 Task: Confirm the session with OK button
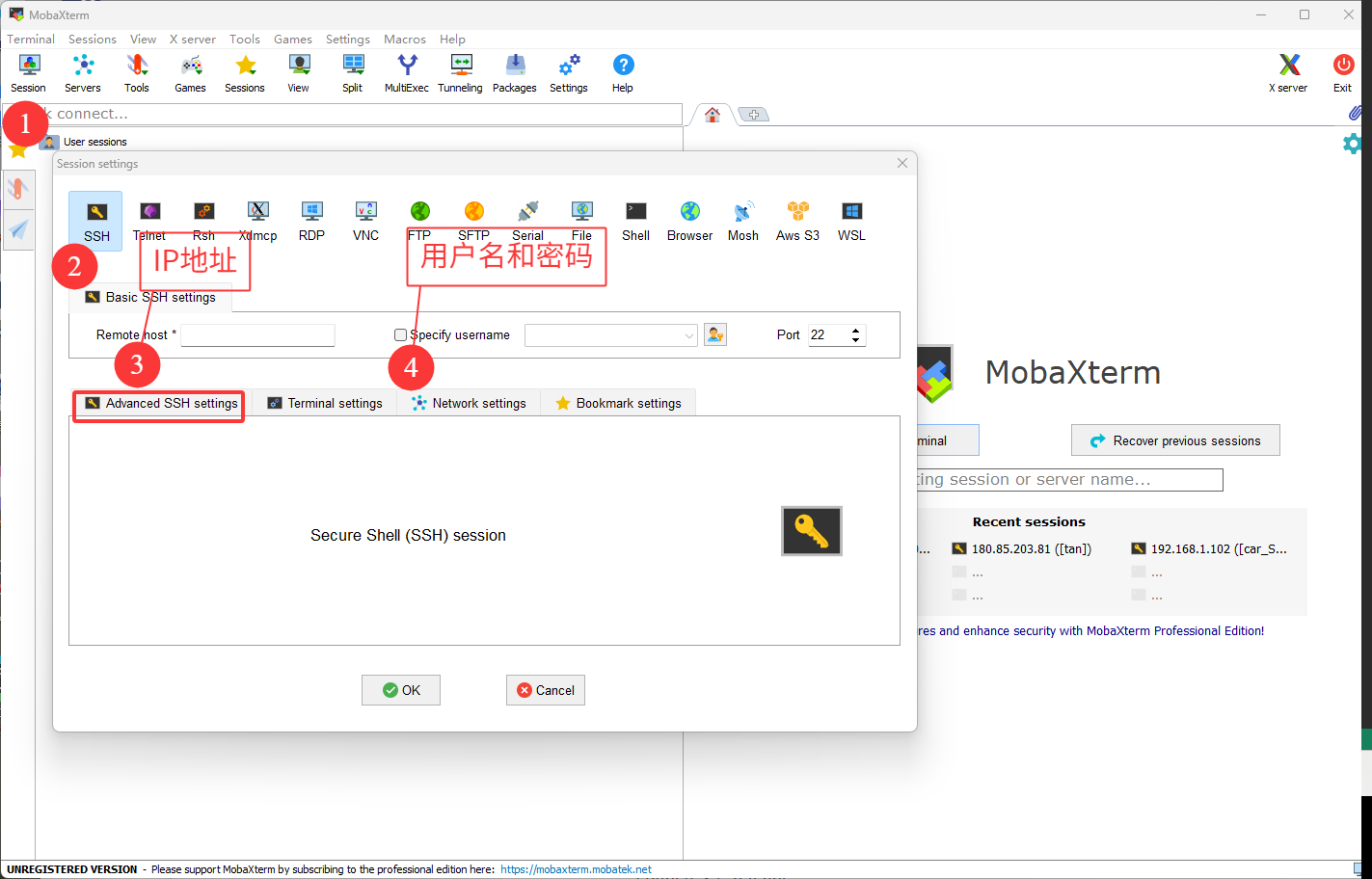coord(401,690)
